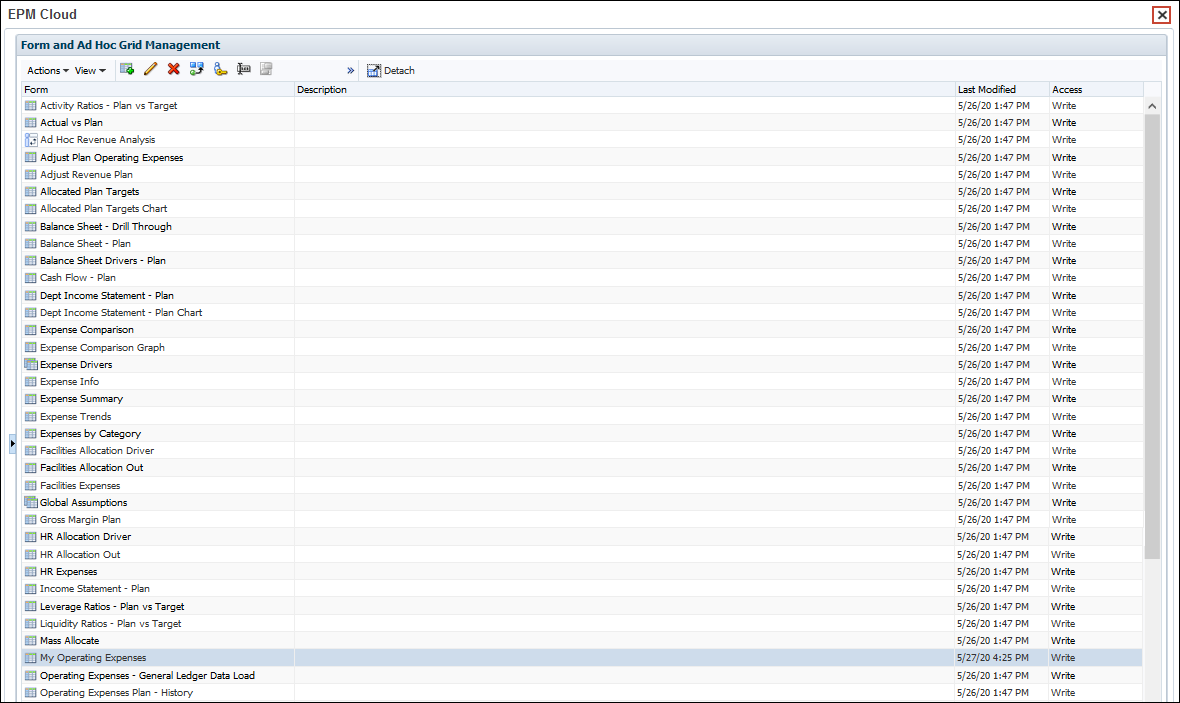Viewport: 1180px width, 703px height.
Task: Click the Access column header
Action: coord(1096,90)
